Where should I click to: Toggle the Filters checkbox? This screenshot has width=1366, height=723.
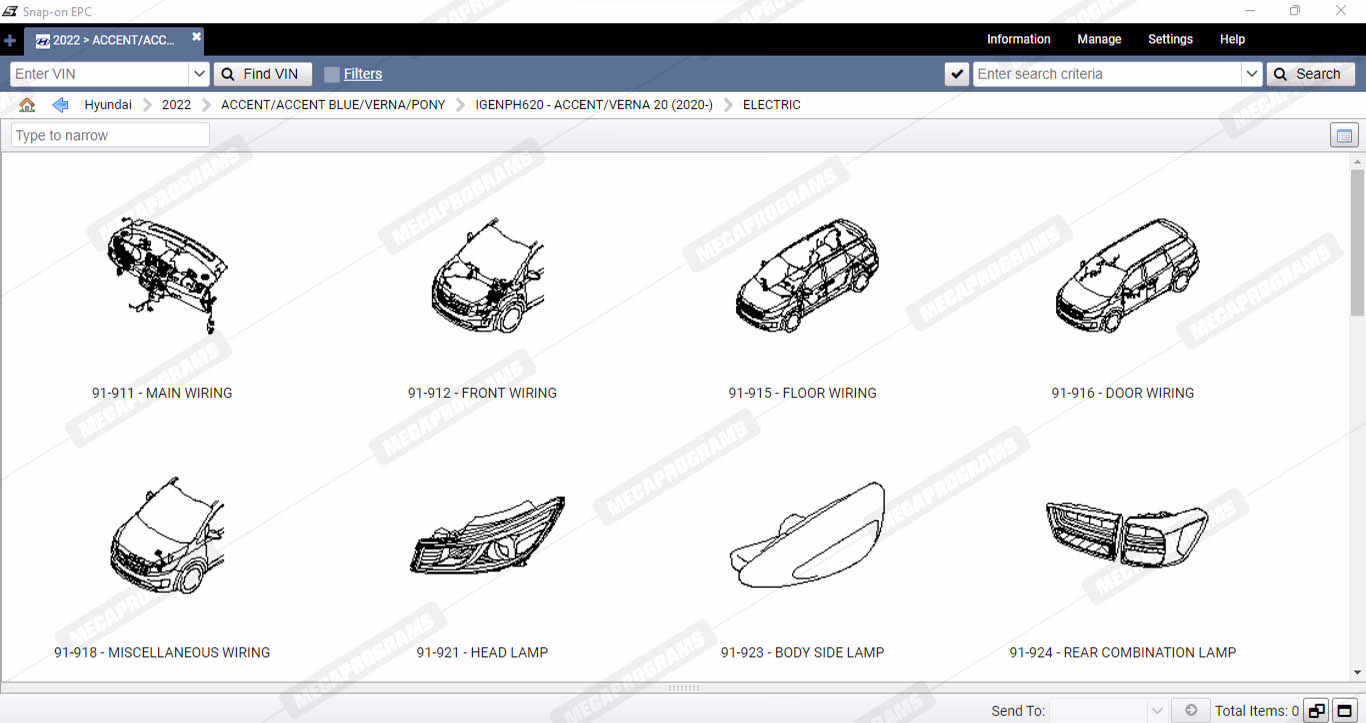(332, 74)
